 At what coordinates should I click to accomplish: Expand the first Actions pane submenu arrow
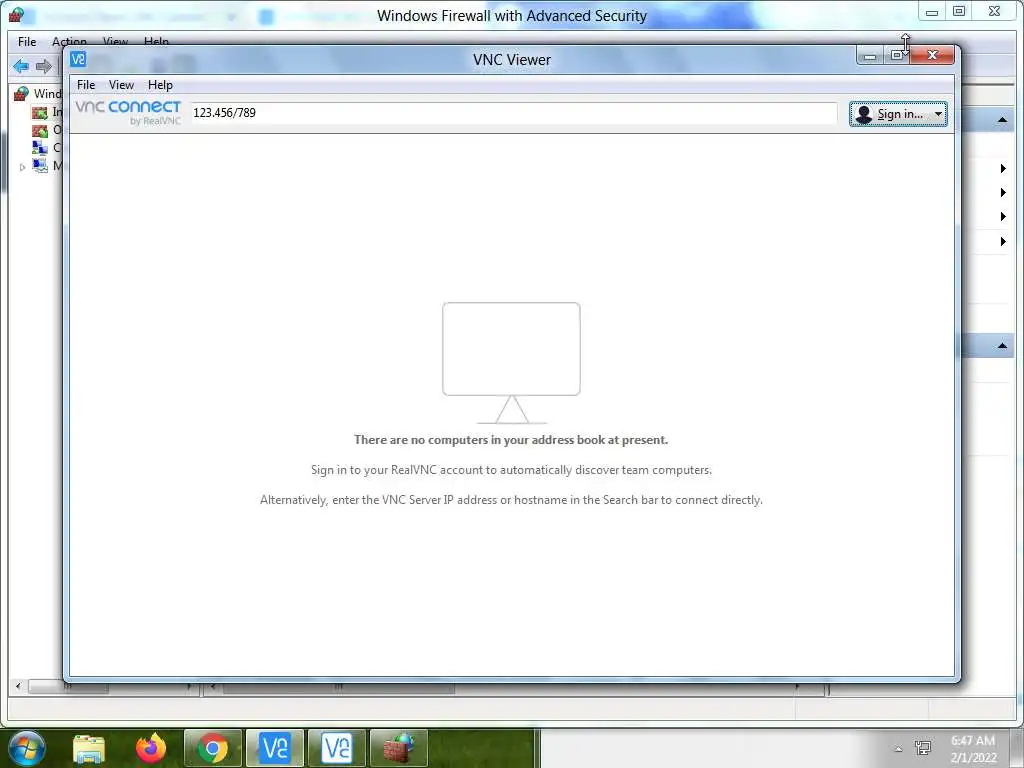coord(1003,168)
